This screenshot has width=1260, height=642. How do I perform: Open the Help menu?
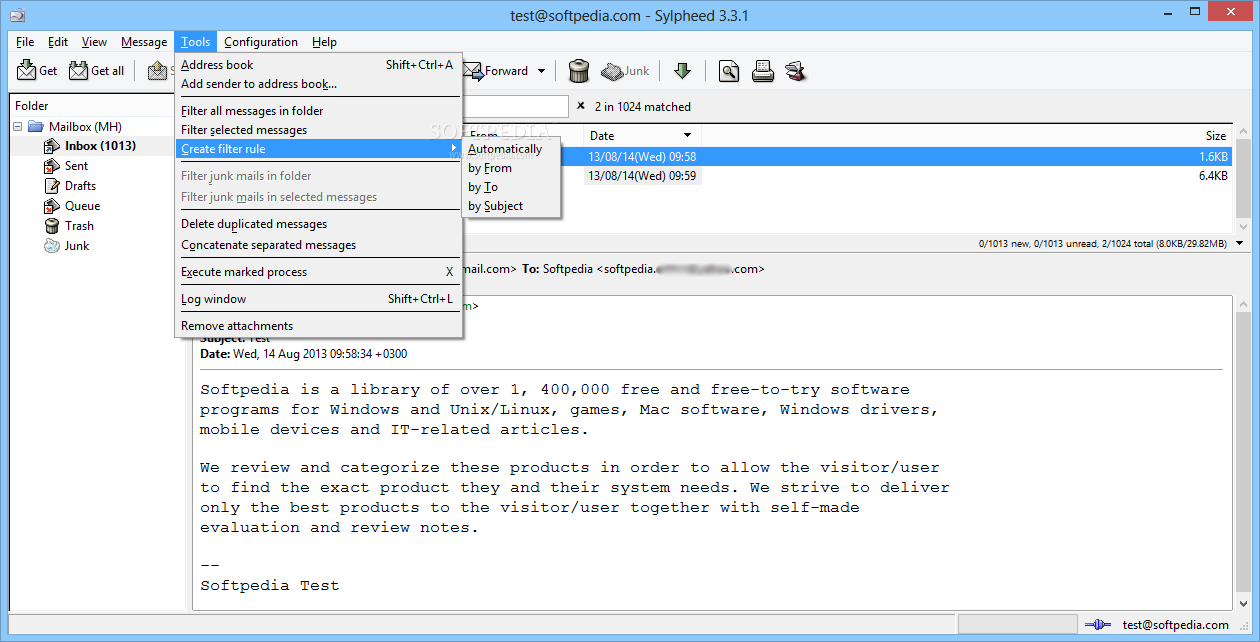coord(324,42)
